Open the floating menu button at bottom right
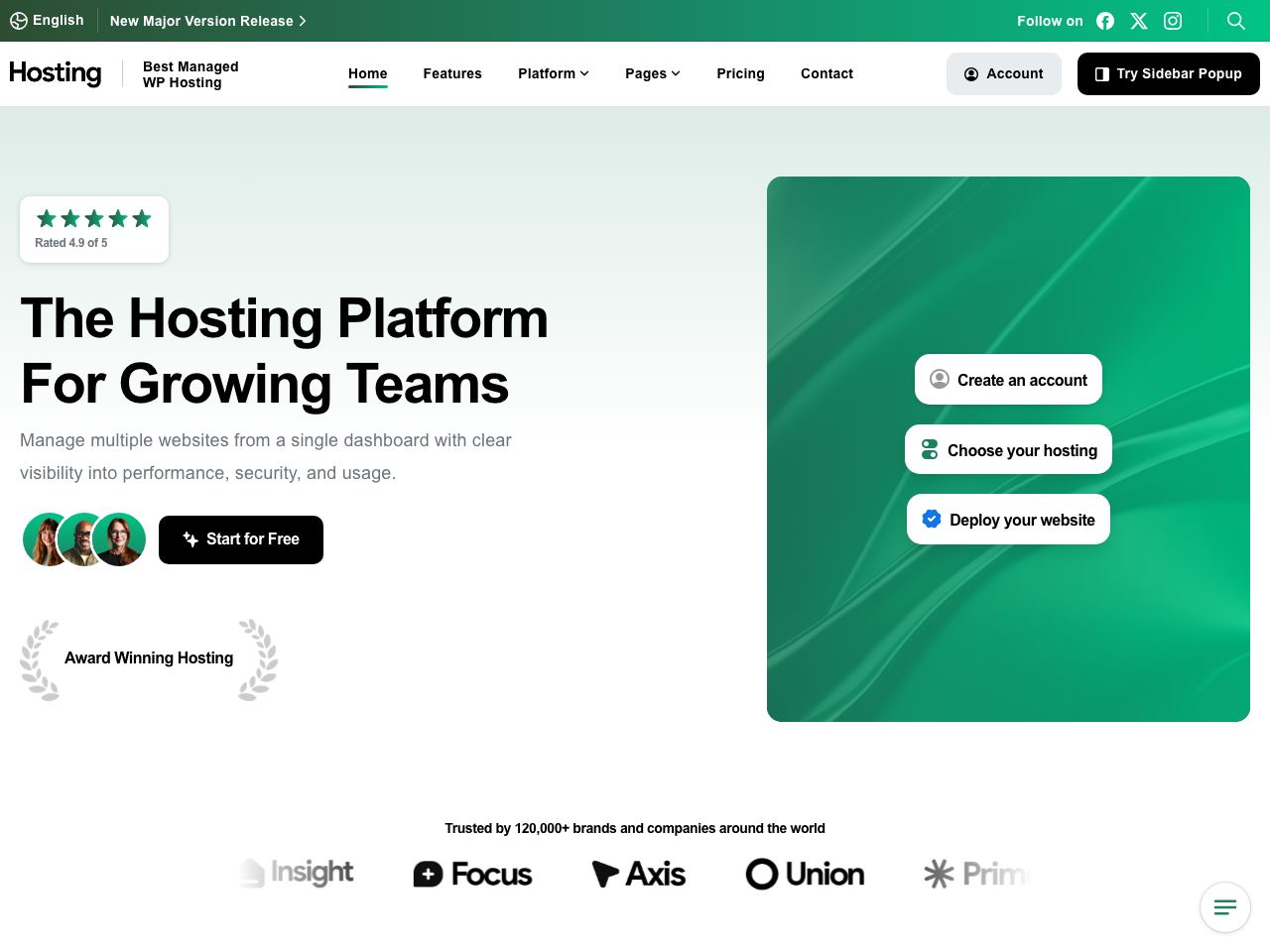 [1225, 907]
